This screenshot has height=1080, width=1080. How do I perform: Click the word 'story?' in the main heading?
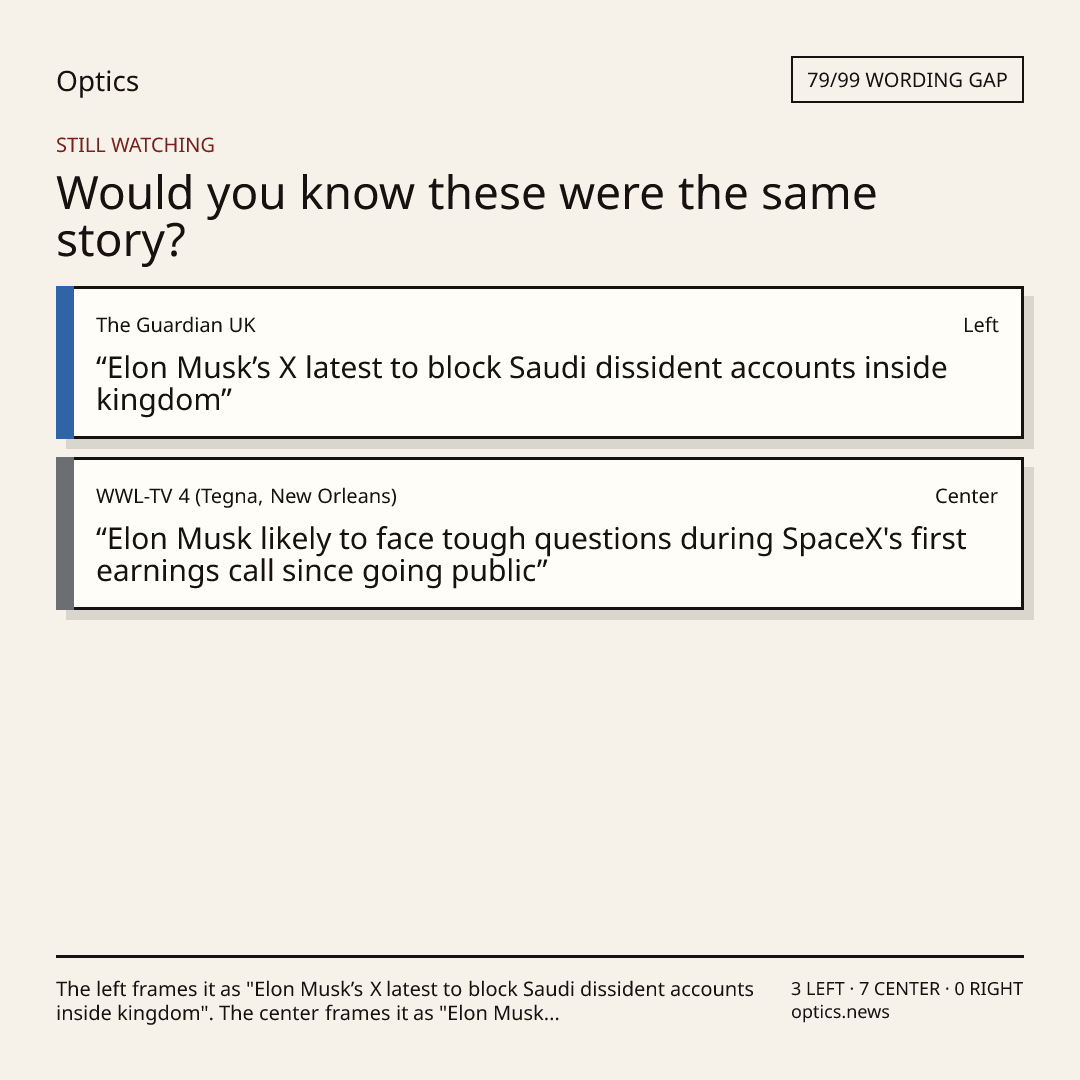pos(121,241)
